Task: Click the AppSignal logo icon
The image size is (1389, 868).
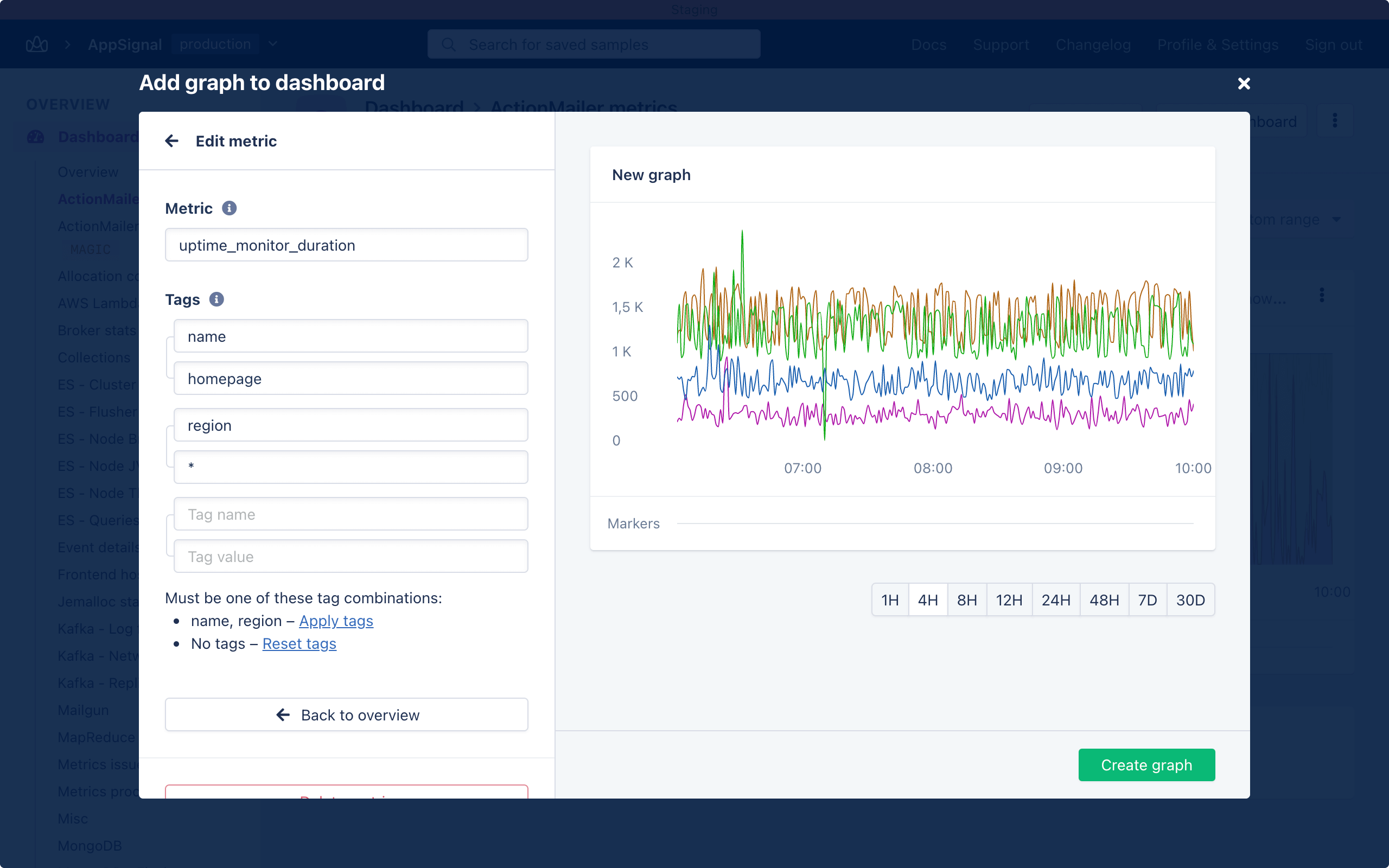Action: pos(37,44)
